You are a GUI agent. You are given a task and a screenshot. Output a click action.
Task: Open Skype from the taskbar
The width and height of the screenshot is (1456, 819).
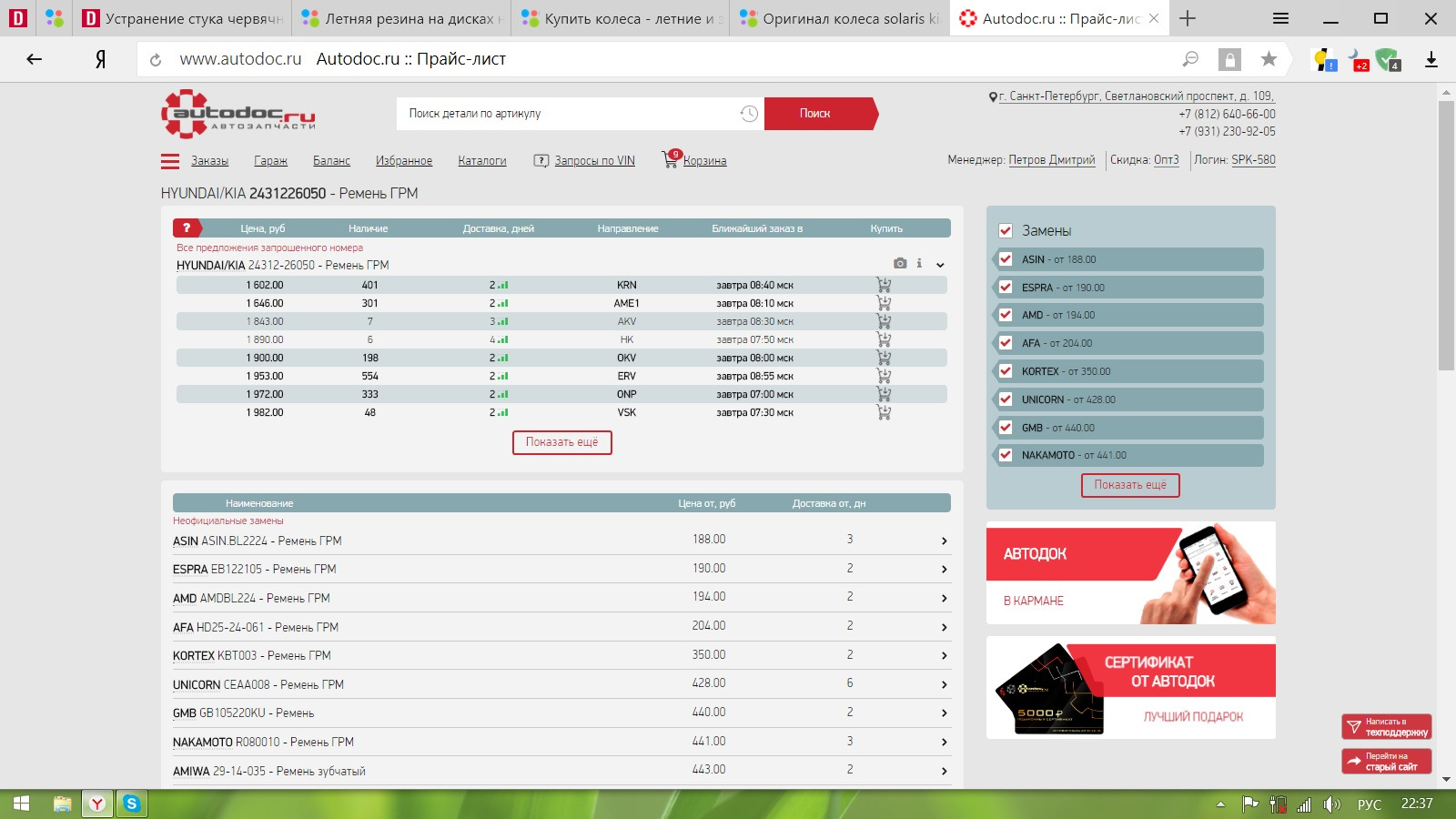(x=132, y=804)
